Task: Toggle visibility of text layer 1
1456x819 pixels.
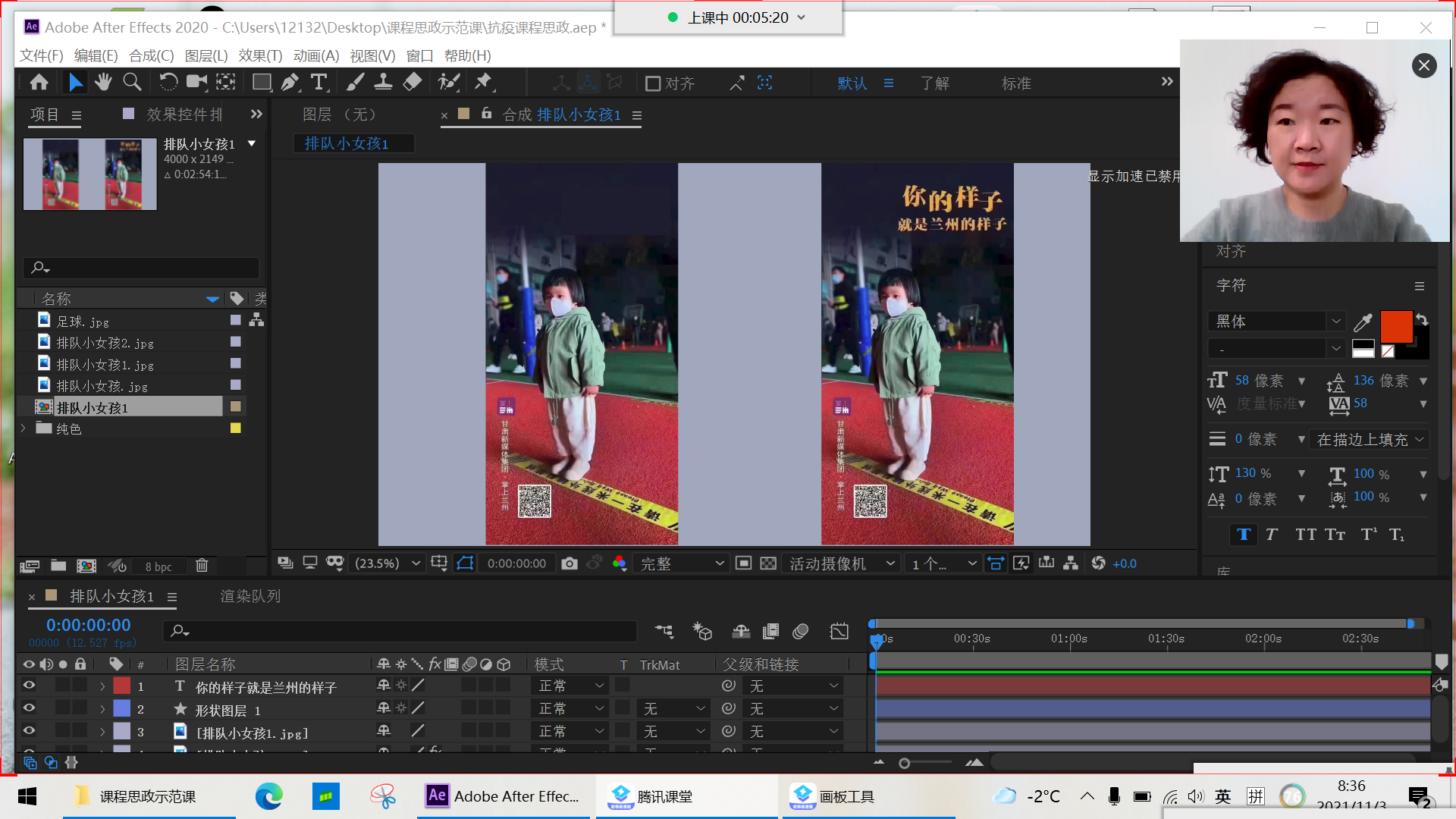Action: pyautogui.click(x=29, y=686)
